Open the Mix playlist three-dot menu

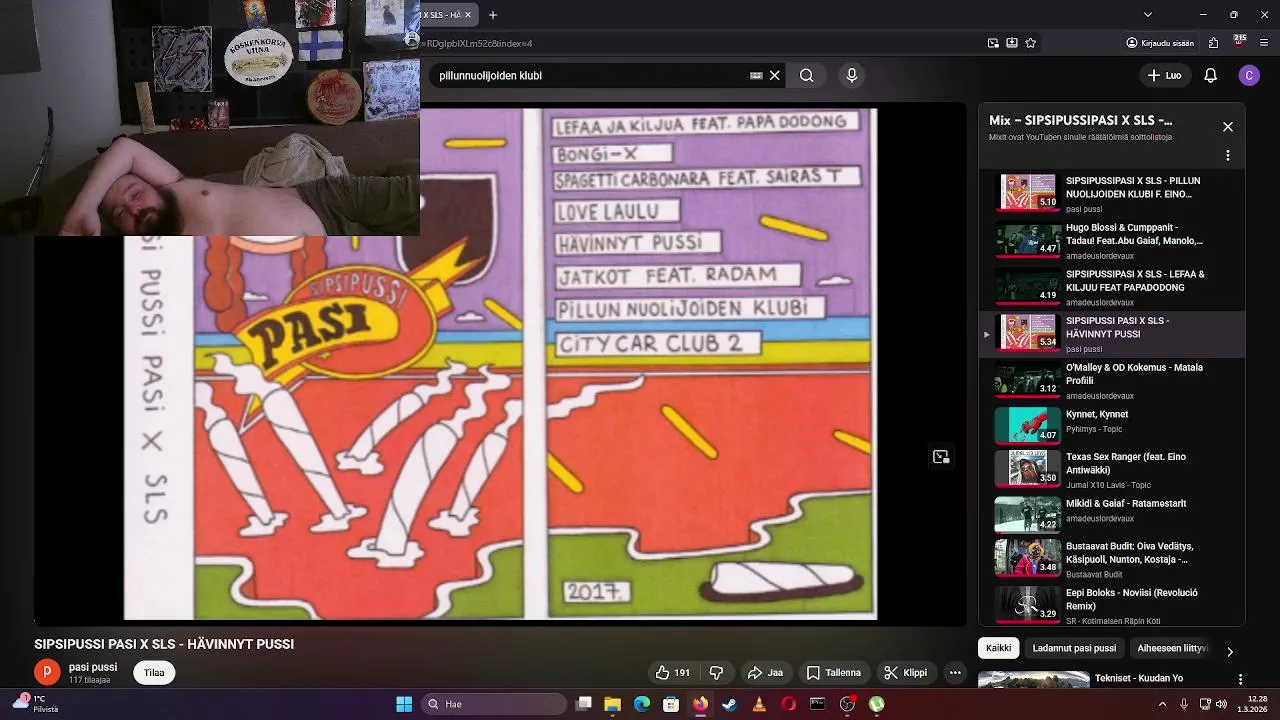click(x=1228, y=156)
